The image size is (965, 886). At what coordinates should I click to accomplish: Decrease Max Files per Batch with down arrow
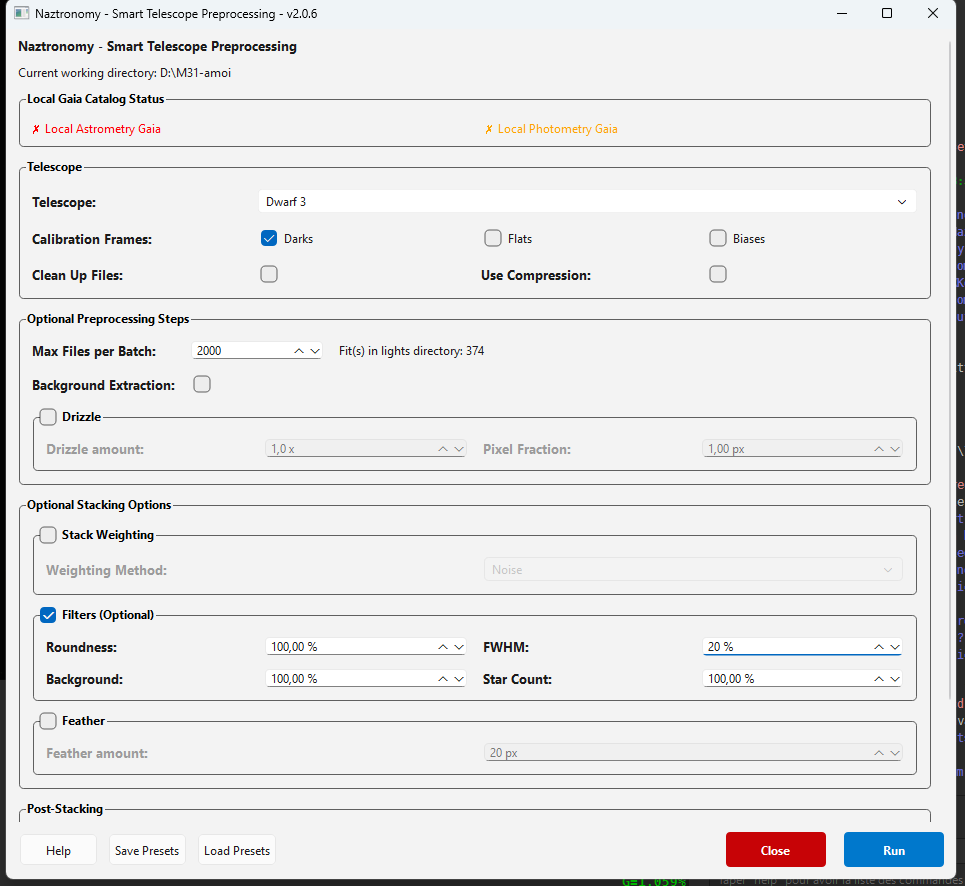pyautogui.click(x=314, y=351)
